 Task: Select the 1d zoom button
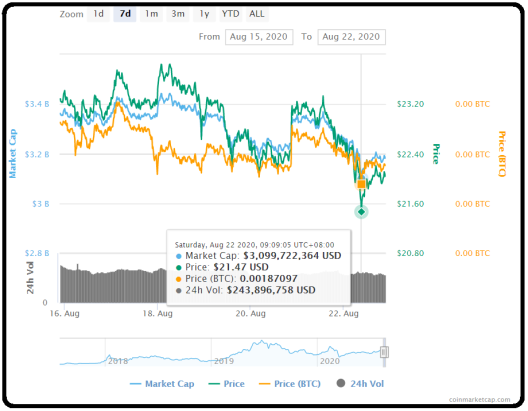98,14
